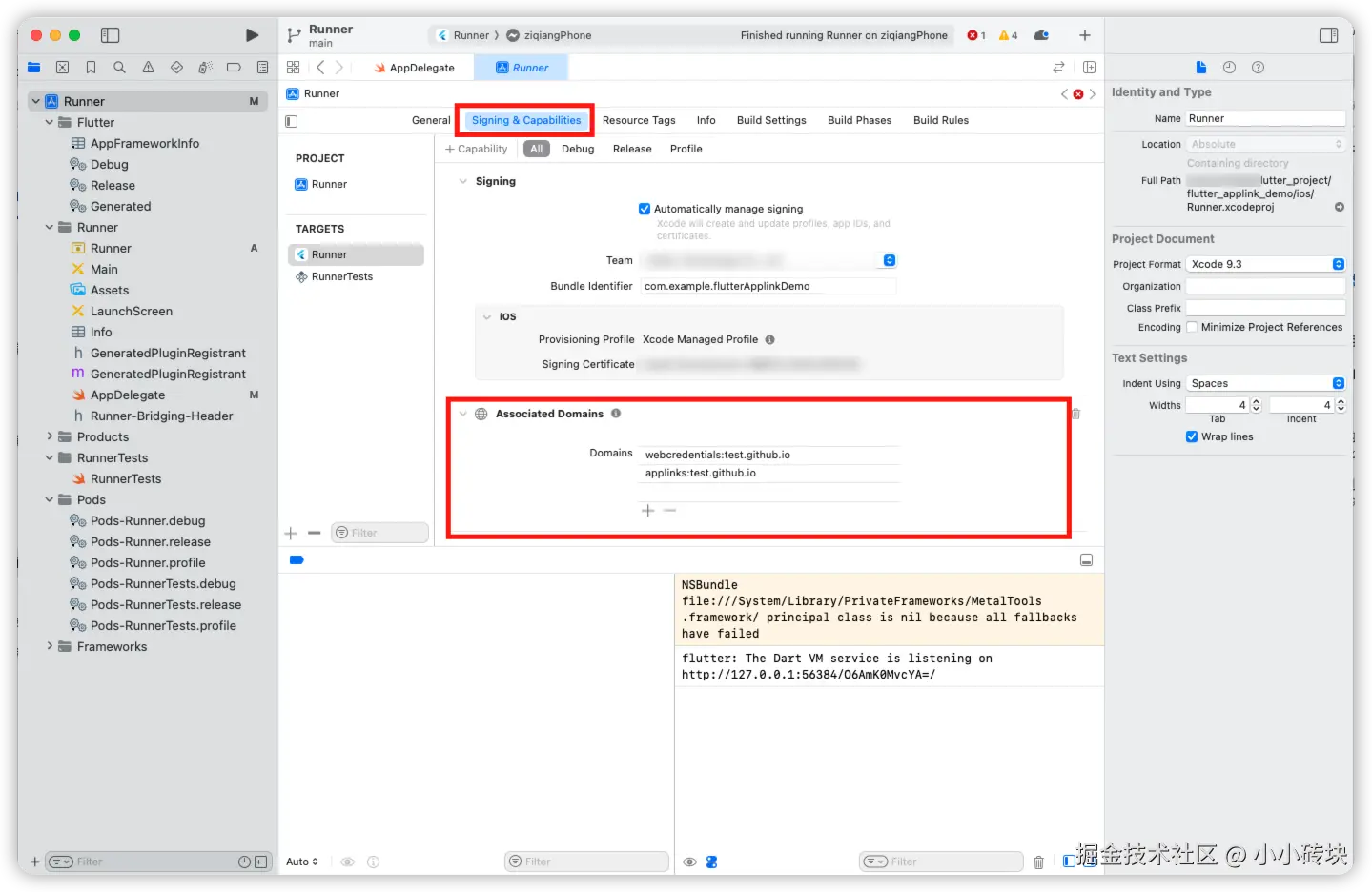
Task: Increase the tab width stepper
Action: pyautogui.click(x=1256, y=401)
